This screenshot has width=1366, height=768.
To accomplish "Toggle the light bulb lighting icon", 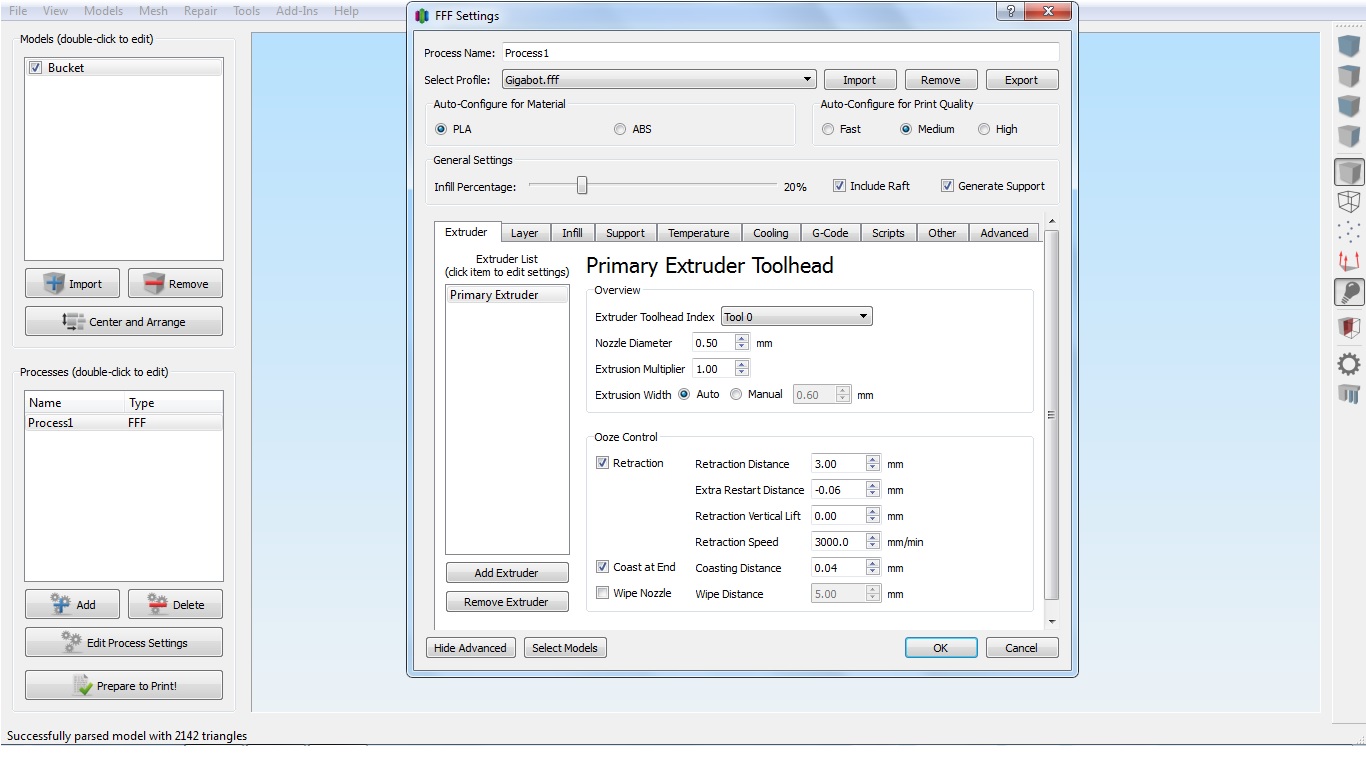I will (1349, 292).
